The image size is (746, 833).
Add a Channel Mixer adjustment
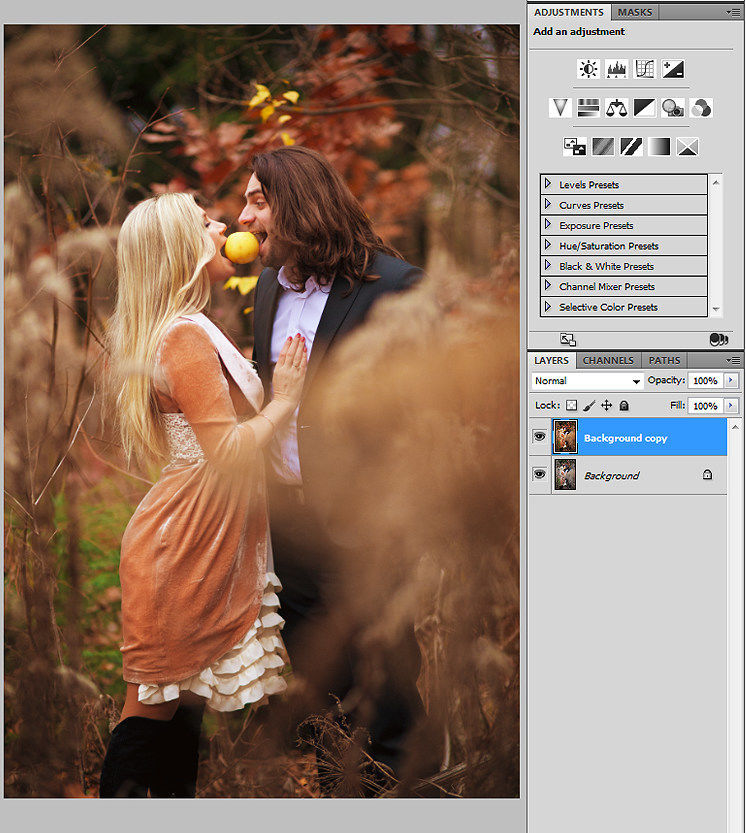click(x=701, y=108)
